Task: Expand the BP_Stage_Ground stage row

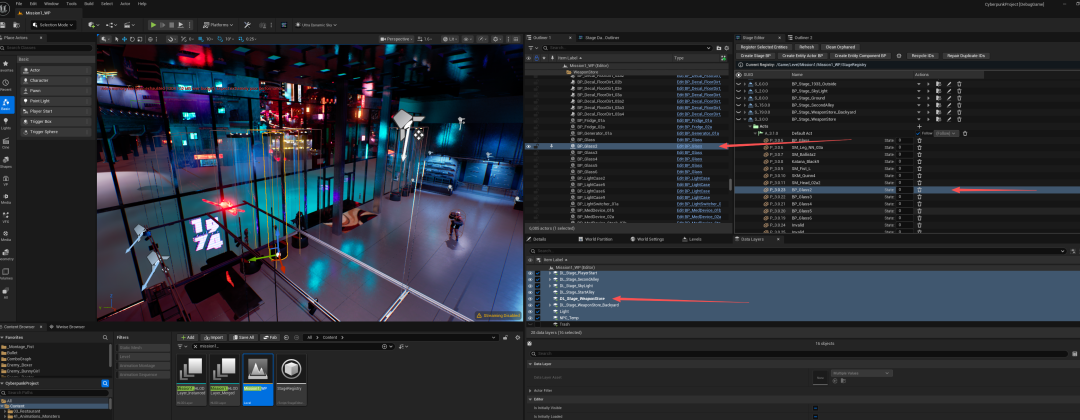Action: coord(745,98)
